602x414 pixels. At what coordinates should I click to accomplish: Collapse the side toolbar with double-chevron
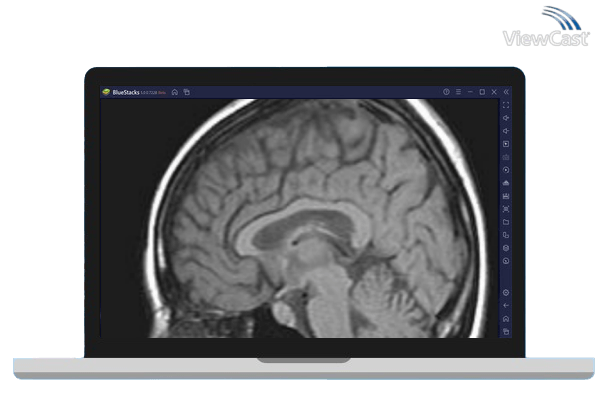506,92
